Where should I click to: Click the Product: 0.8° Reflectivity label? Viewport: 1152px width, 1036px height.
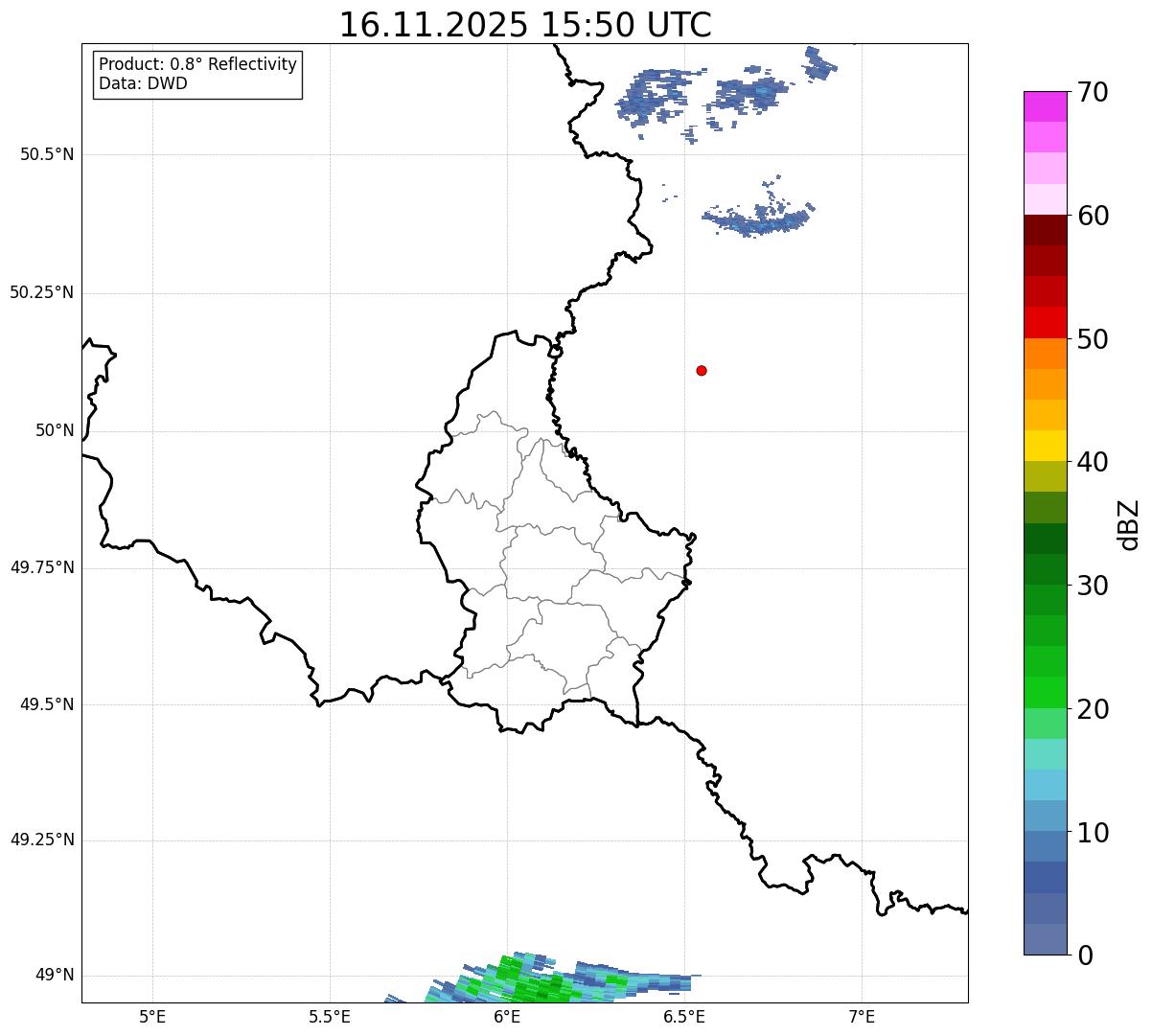click(x=198, y=64)
